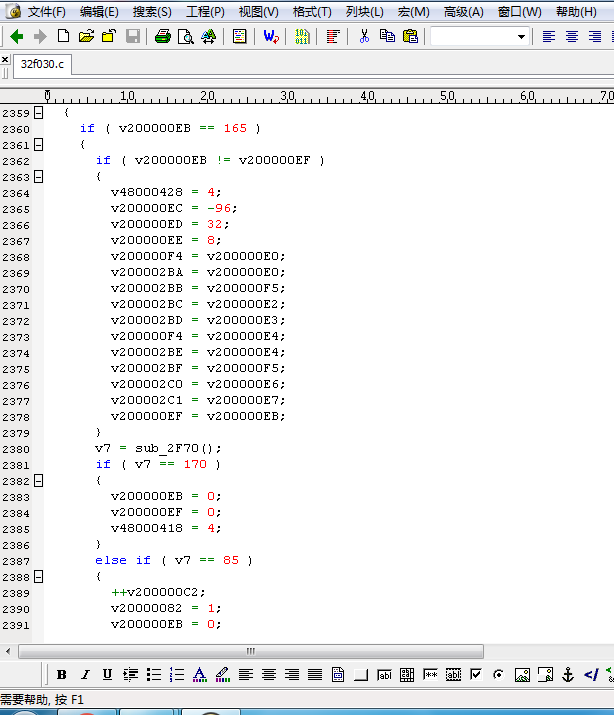Collapse the code fold at line 2382
The image size is (614, 715).
pyautogui.click(x=38, y=481)
